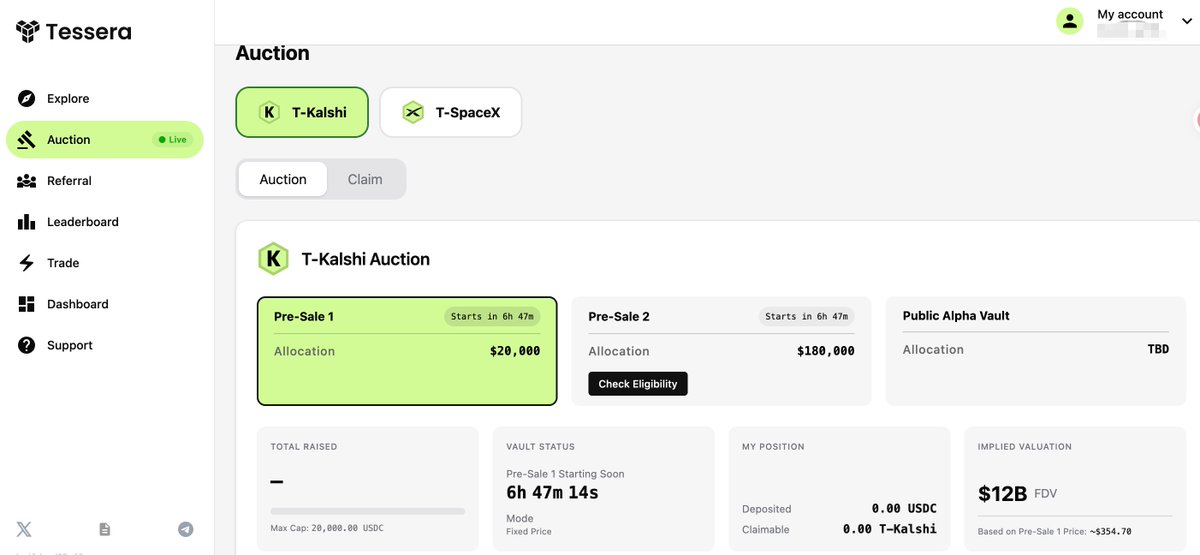Click the TBD allocation value
Screen dimensions: 1200x555
pos(1158,349)
